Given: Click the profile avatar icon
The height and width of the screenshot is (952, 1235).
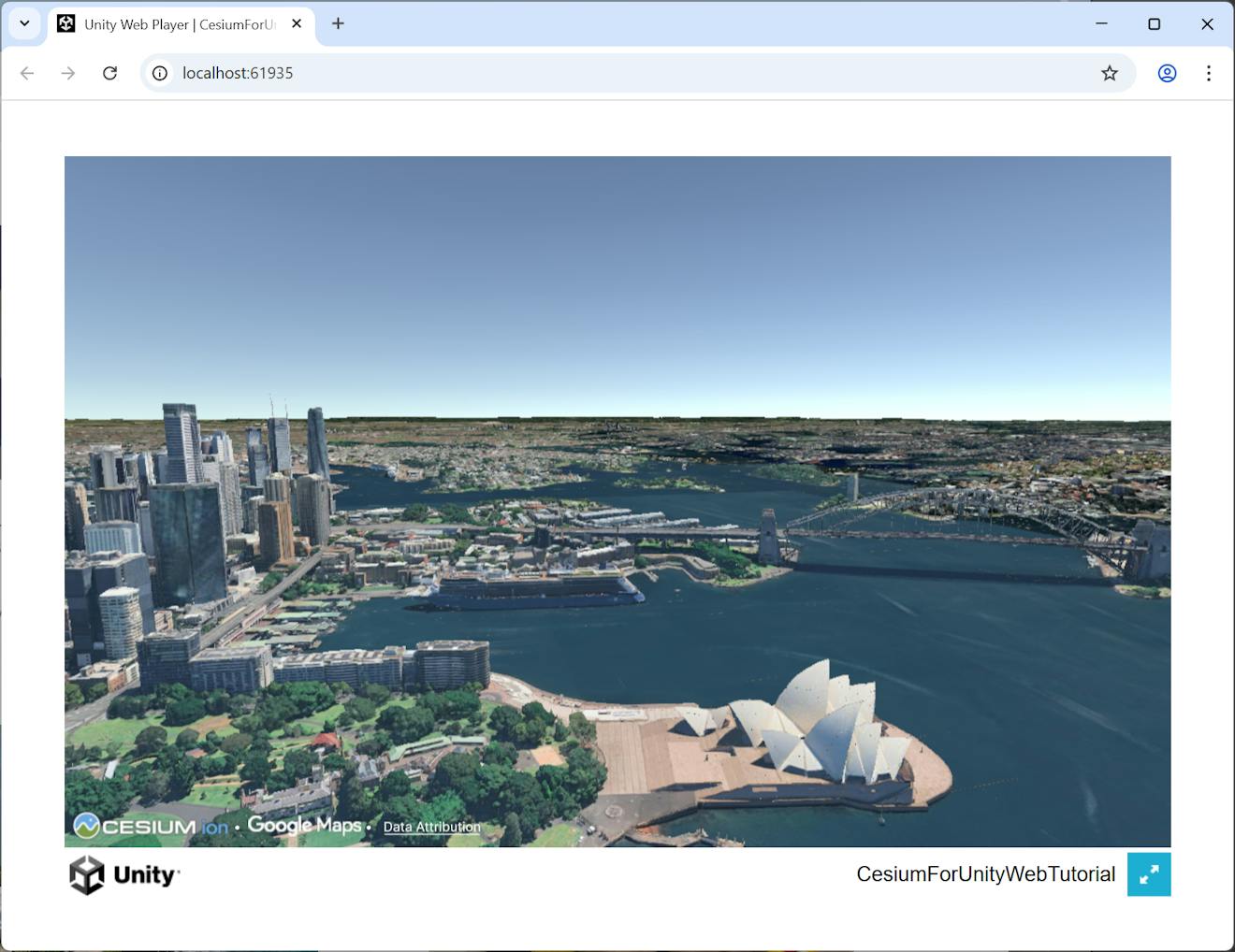Looking at the screenshot, I should pyautogui.click(x=1167, y=72).
